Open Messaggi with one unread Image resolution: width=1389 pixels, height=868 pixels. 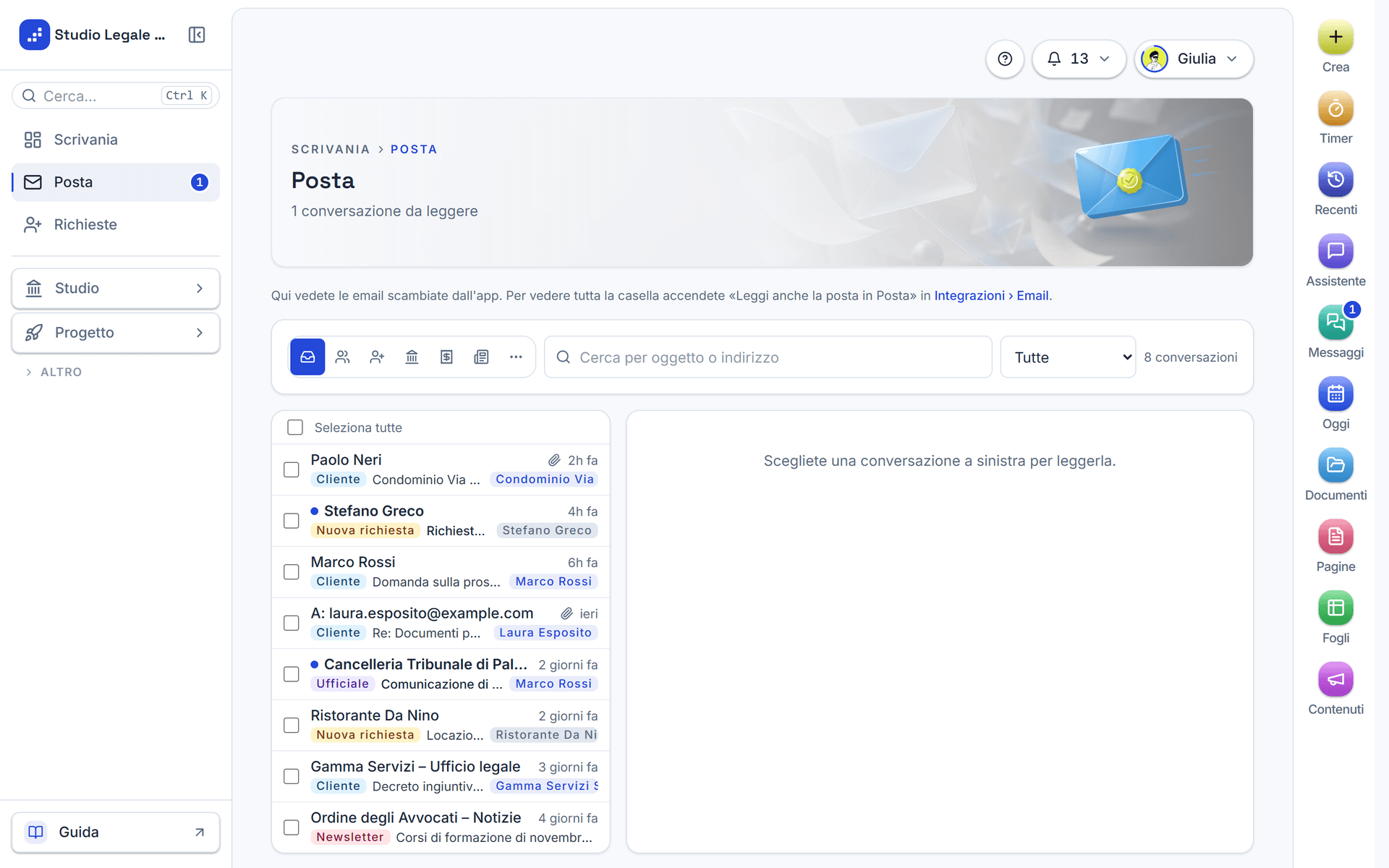click(x=1335, y=323)
